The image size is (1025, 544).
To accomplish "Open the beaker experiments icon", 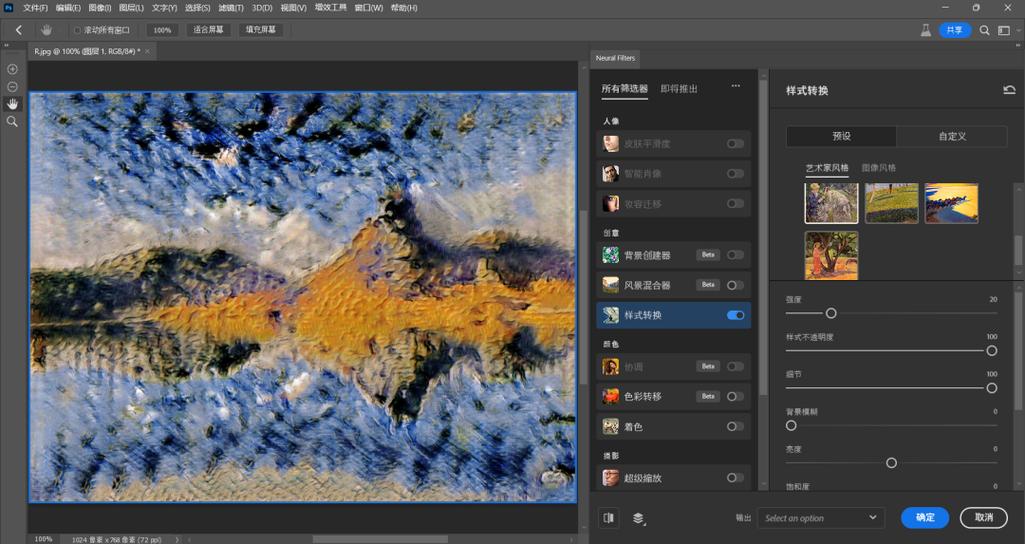I will [x=926, y=30].
